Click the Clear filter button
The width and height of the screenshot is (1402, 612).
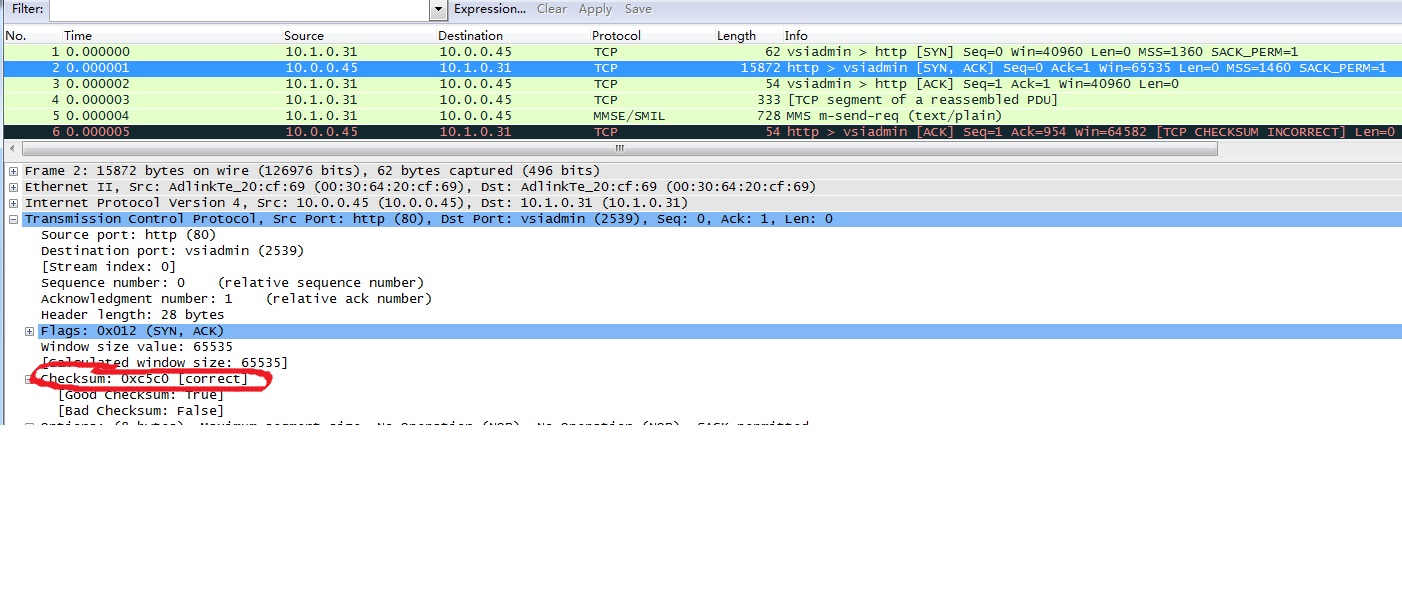(x=551, y=9)
